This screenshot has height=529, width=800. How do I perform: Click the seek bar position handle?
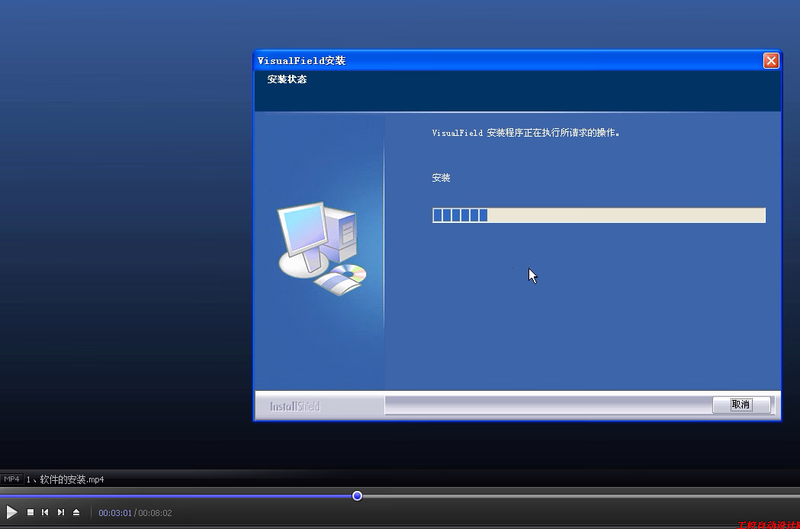coord(357,496)
